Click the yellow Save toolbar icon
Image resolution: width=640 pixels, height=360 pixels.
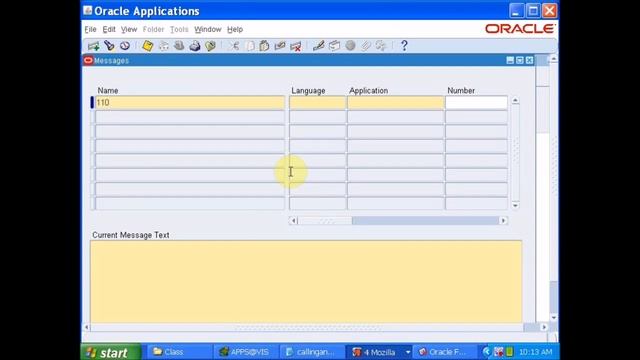(148, 46)
